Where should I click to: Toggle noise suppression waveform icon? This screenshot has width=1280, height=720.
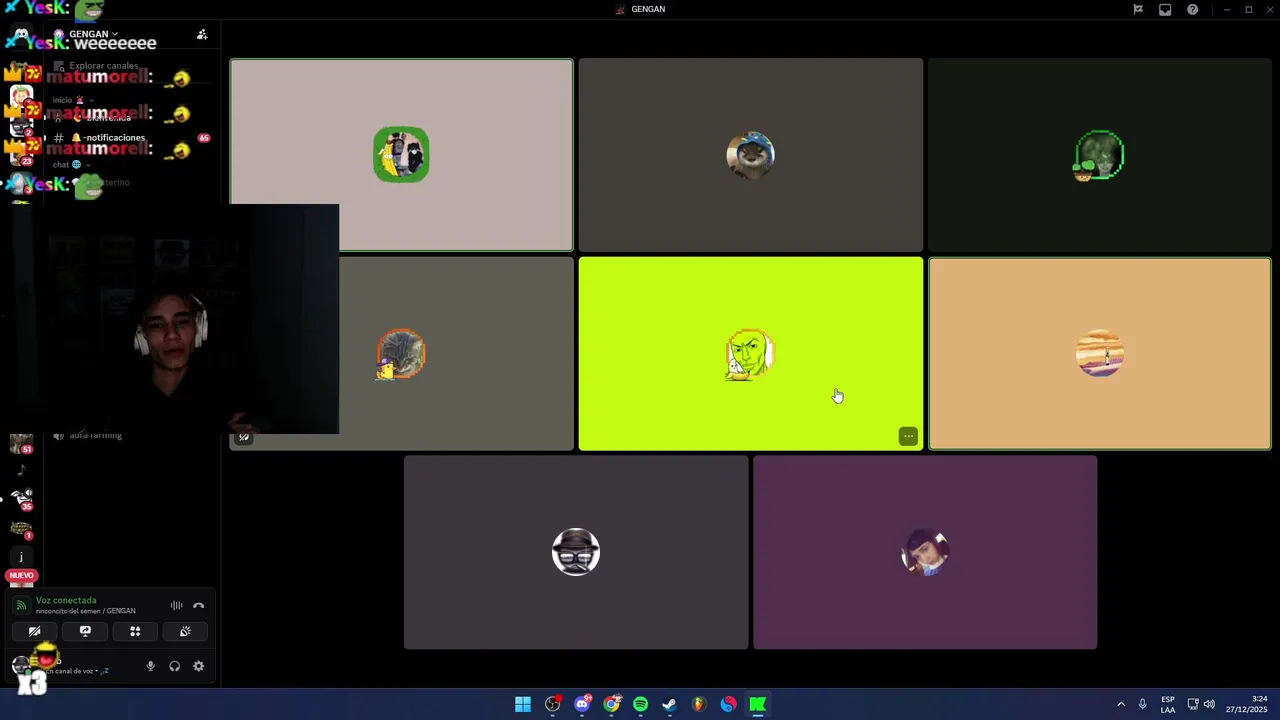pyautogui.click(x=176, y=605)
